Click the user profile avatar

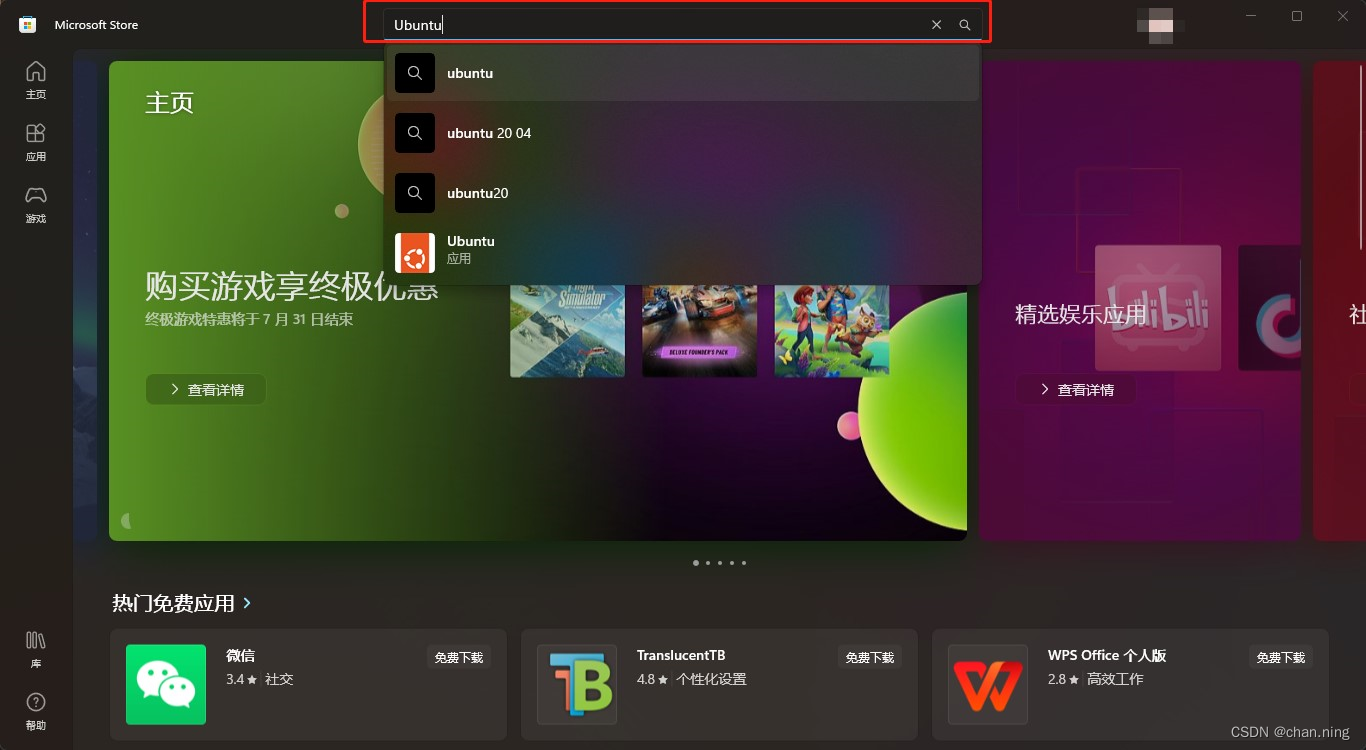1161,25
